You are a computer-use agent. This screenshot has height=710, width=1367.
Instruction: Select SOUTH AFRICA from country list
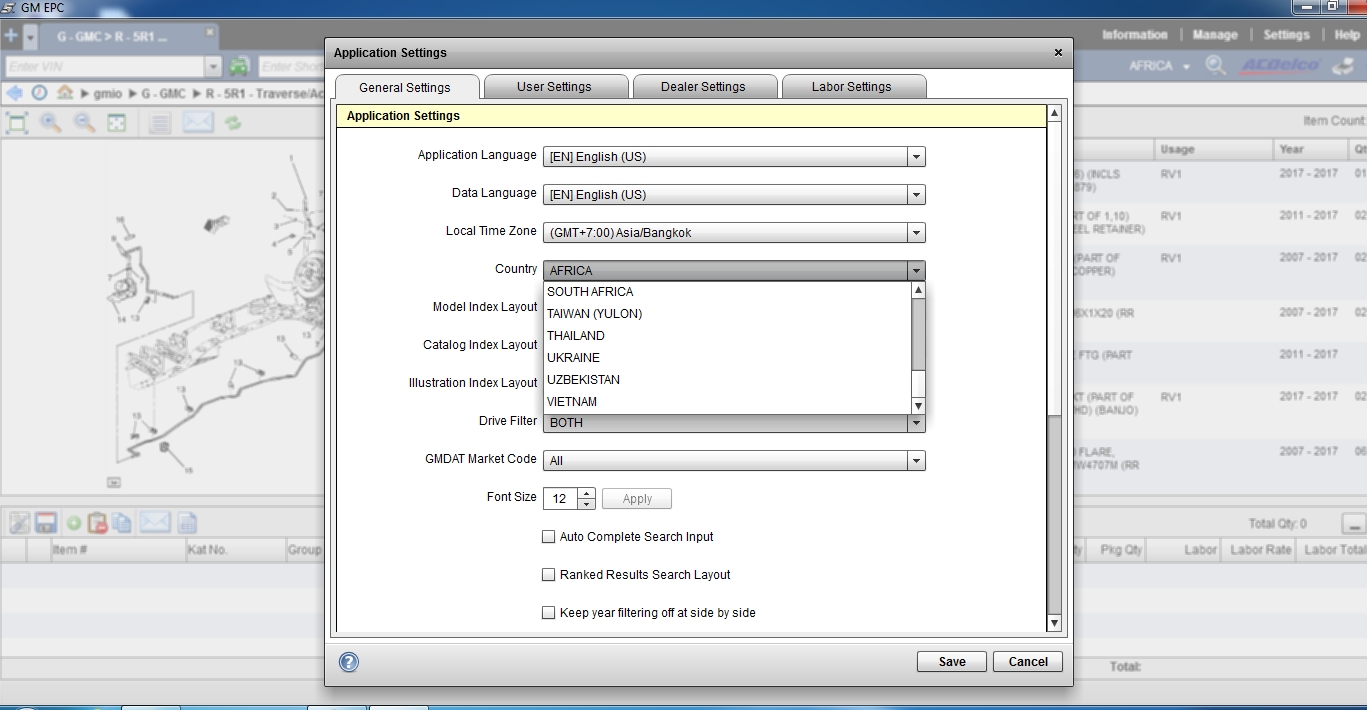[x=728, y=292]
